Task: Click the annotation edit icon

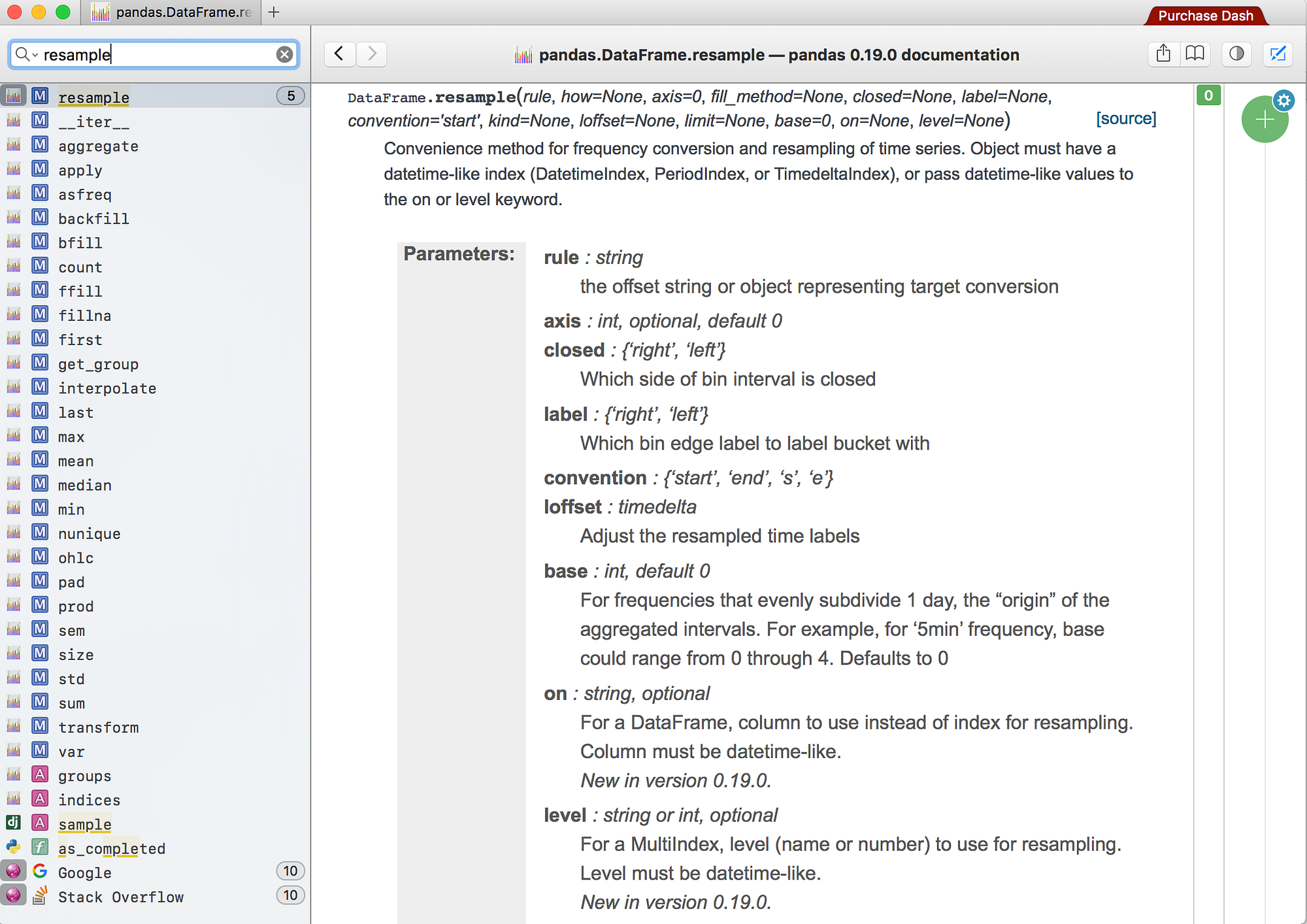Action: tap(1278, 54)
